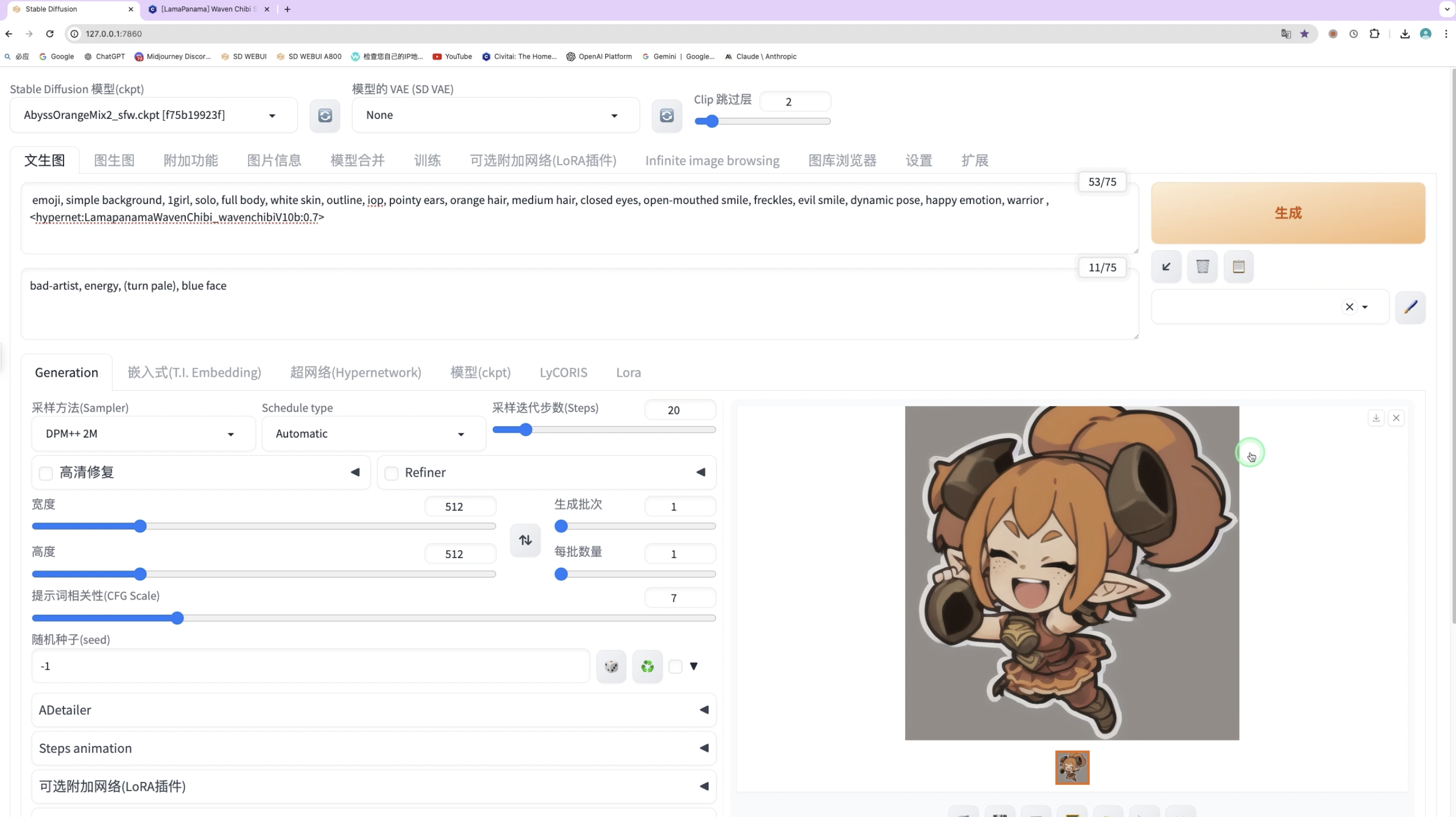Switch to the 附加功能 tab
Image resolution: width=1456 pixels, height=817 pixels.
tap(191, 160)
